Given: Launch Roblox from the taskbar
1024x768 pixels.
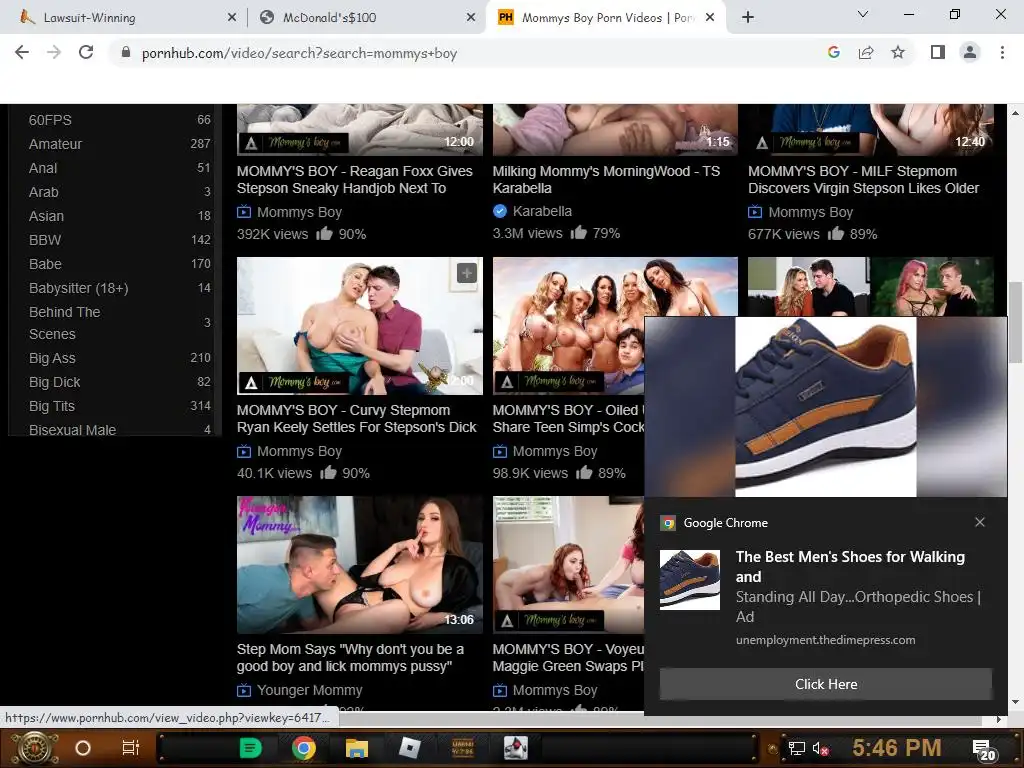Looking at the screenshot, I should point(409,748).
